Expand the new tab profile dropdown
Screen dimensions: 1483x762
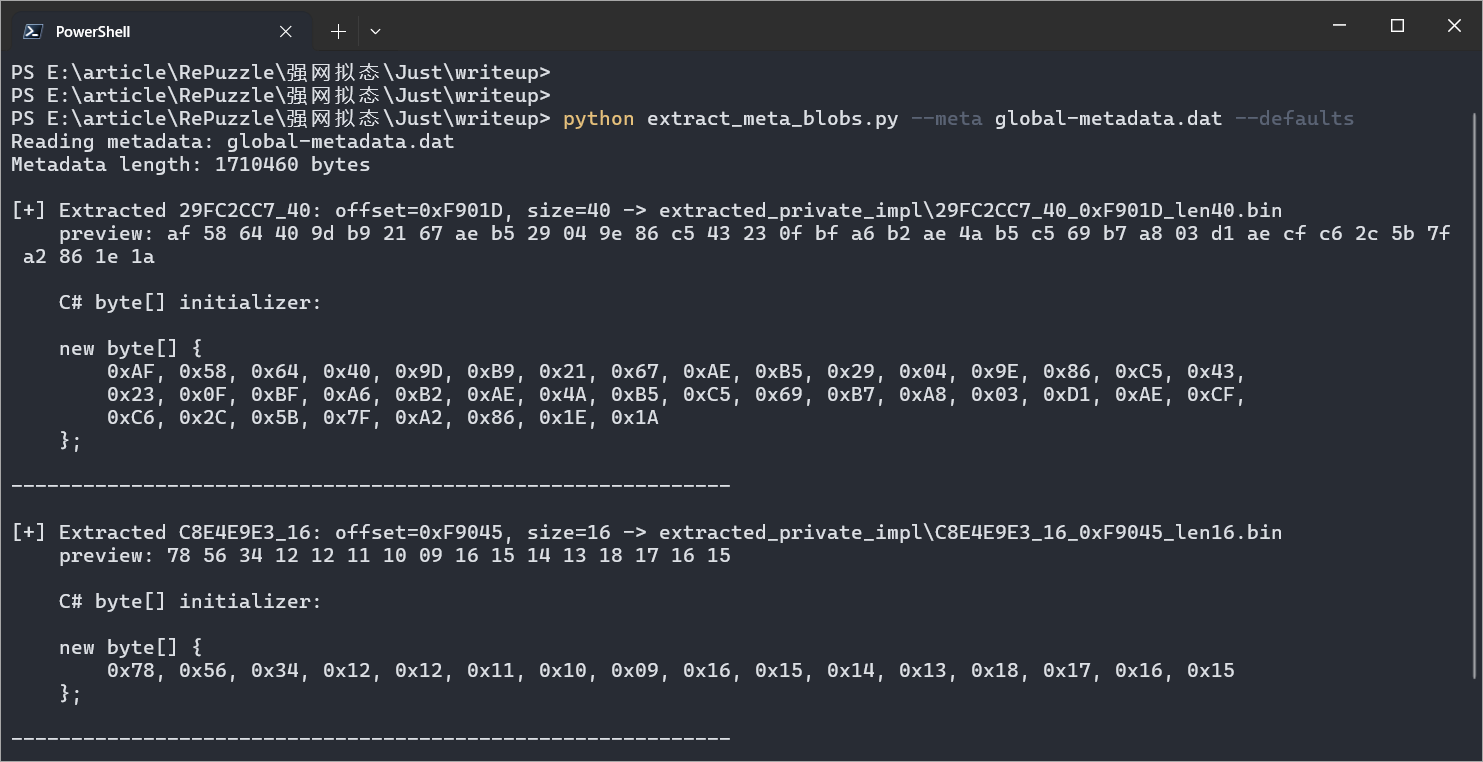coord(375,31)
